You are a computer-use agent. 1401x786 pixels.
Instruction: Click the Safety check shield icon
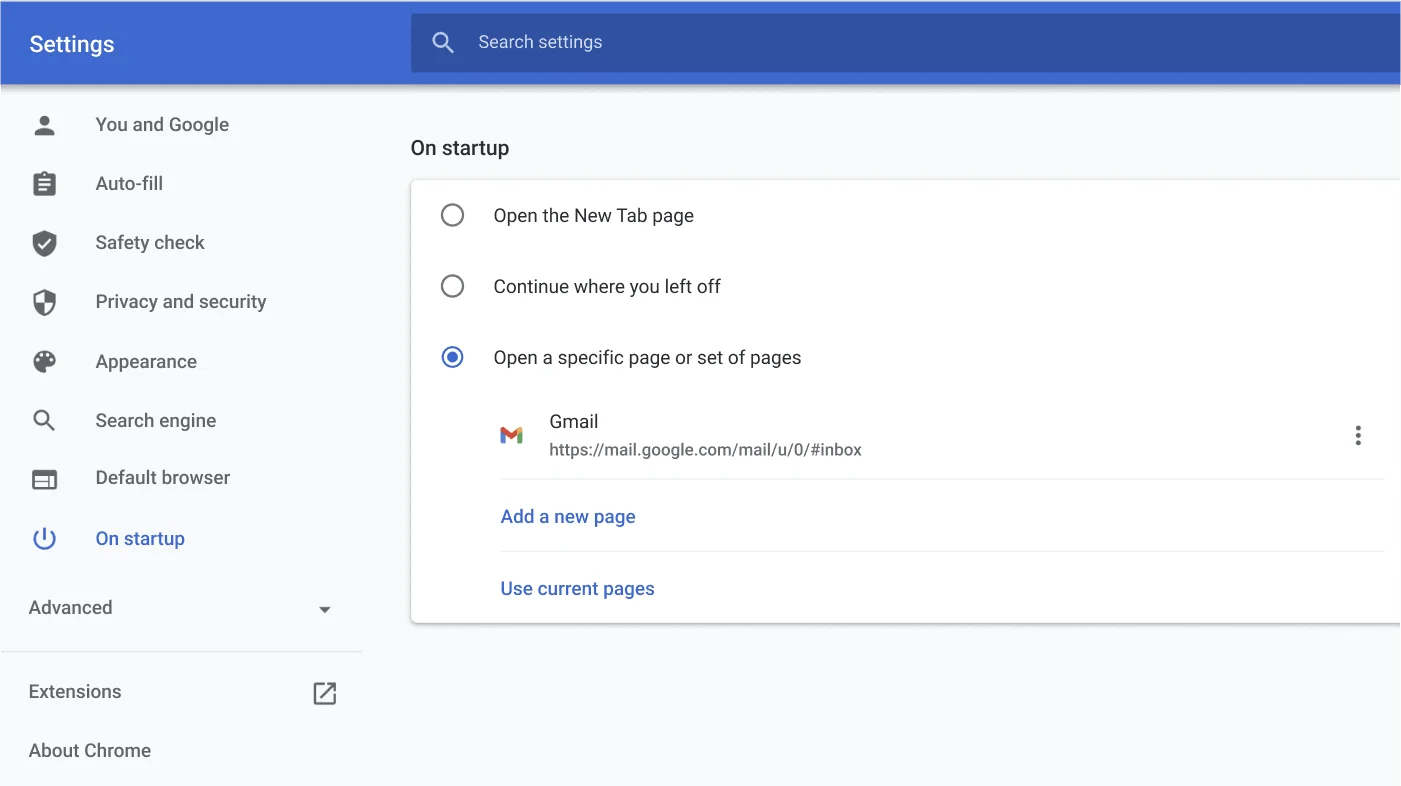pyautogui.click(x=44, y=242)
